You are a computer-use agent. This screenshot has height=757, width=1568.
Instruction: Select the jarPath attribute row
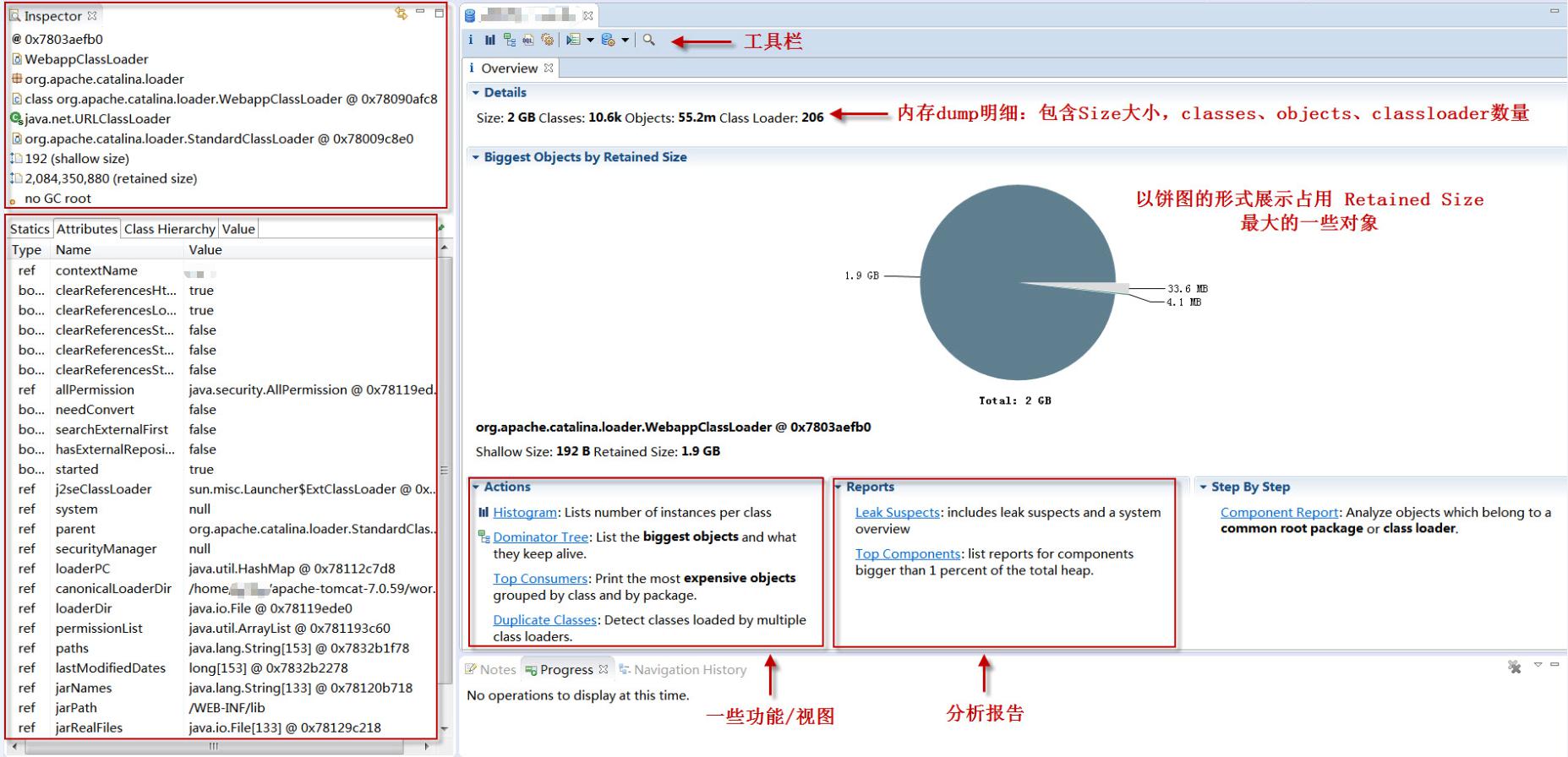pos(223,708)
